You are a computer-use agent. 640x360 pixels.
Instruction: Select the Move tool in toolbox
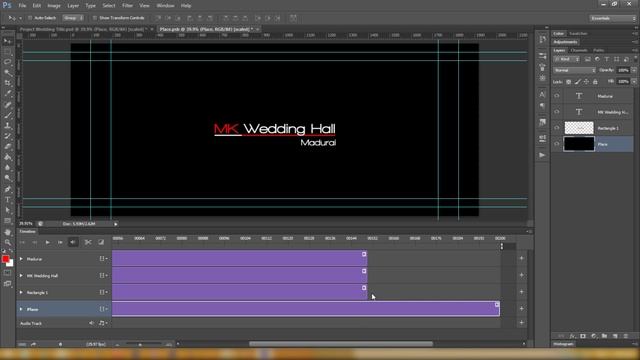[x=7, y=41]
